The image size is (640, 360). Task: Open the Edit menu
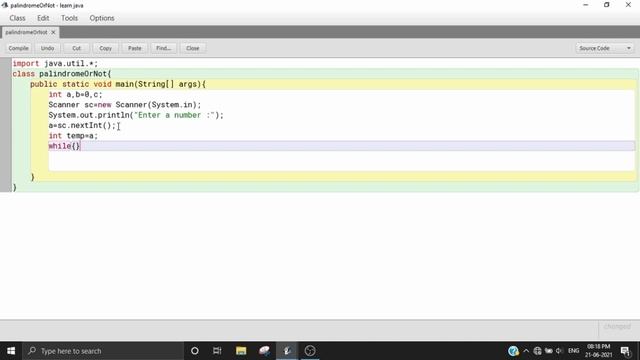point(43,18)
